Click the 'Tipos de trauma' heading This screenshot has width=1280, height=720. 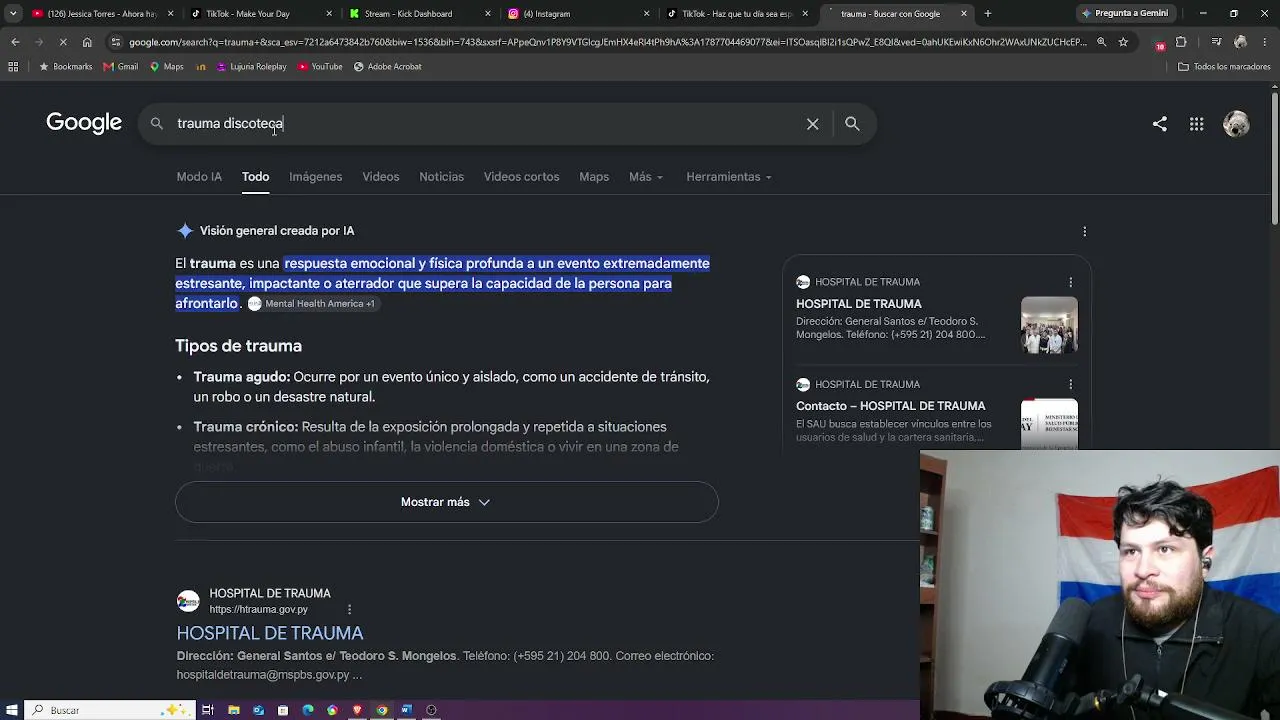[238, 346]
